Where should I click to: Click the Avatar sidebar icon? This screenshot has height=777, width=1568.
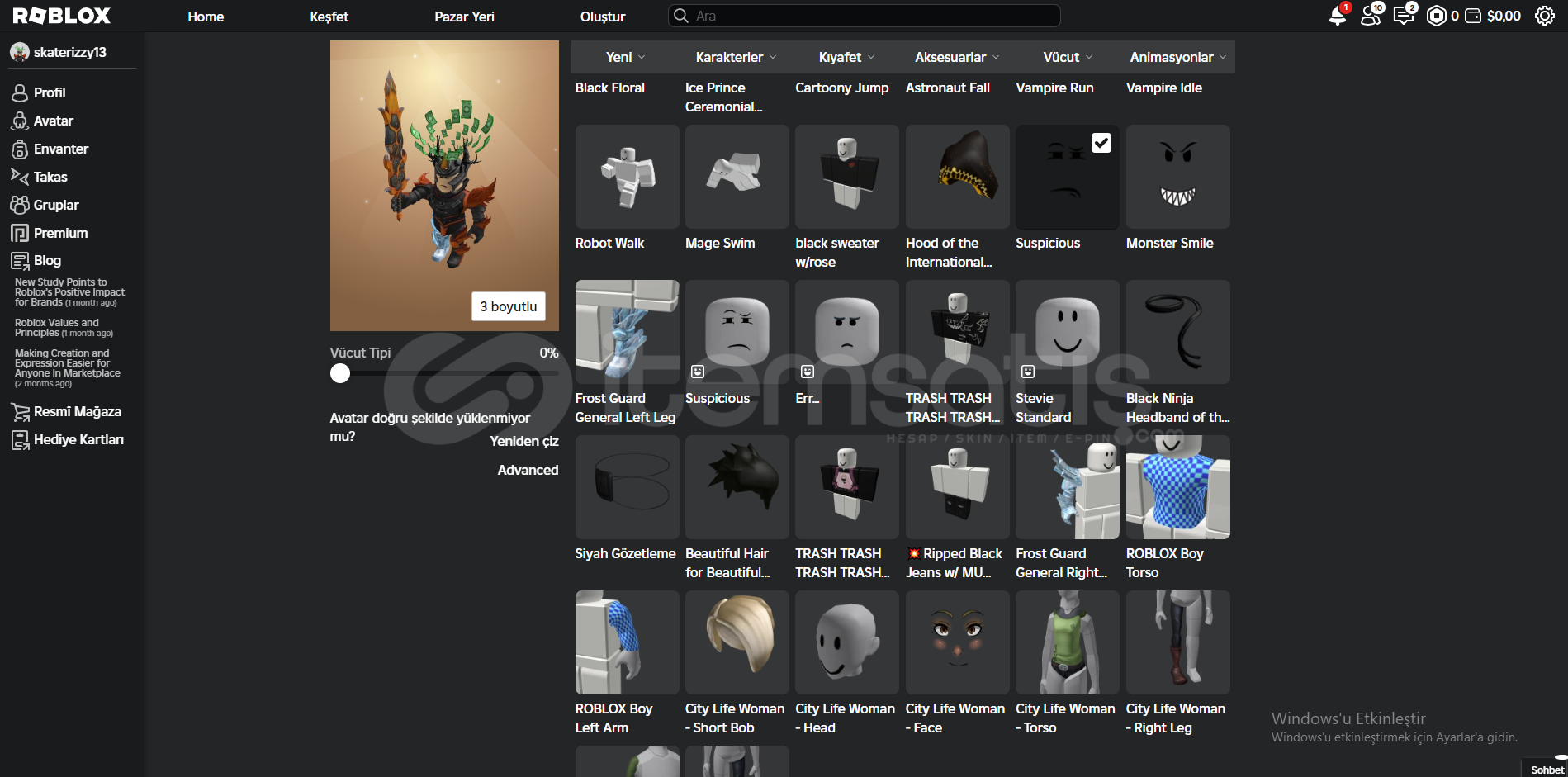tap(20, 121)
